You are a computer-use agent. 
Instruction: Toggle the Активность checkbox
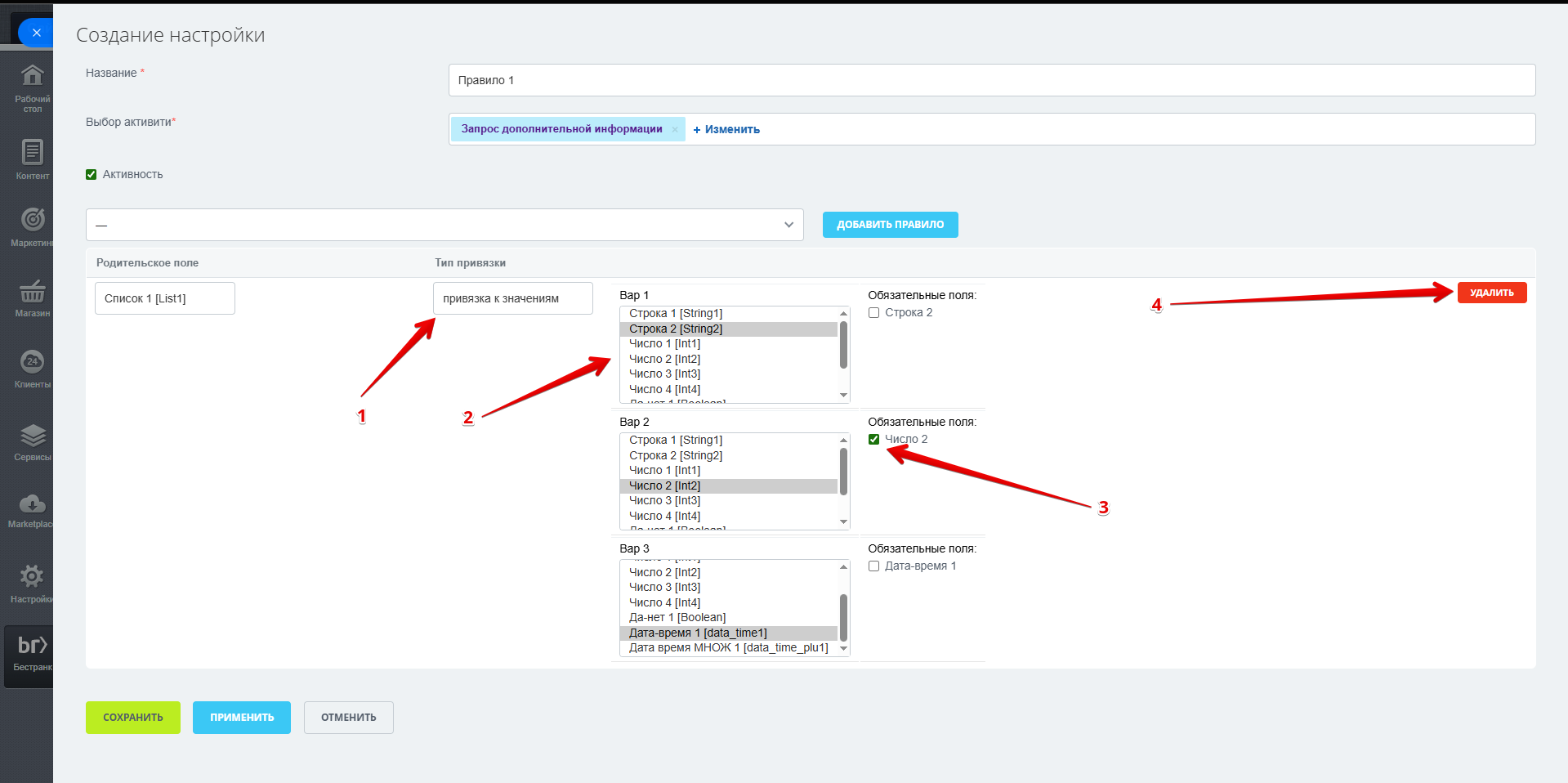coord(92,174)
